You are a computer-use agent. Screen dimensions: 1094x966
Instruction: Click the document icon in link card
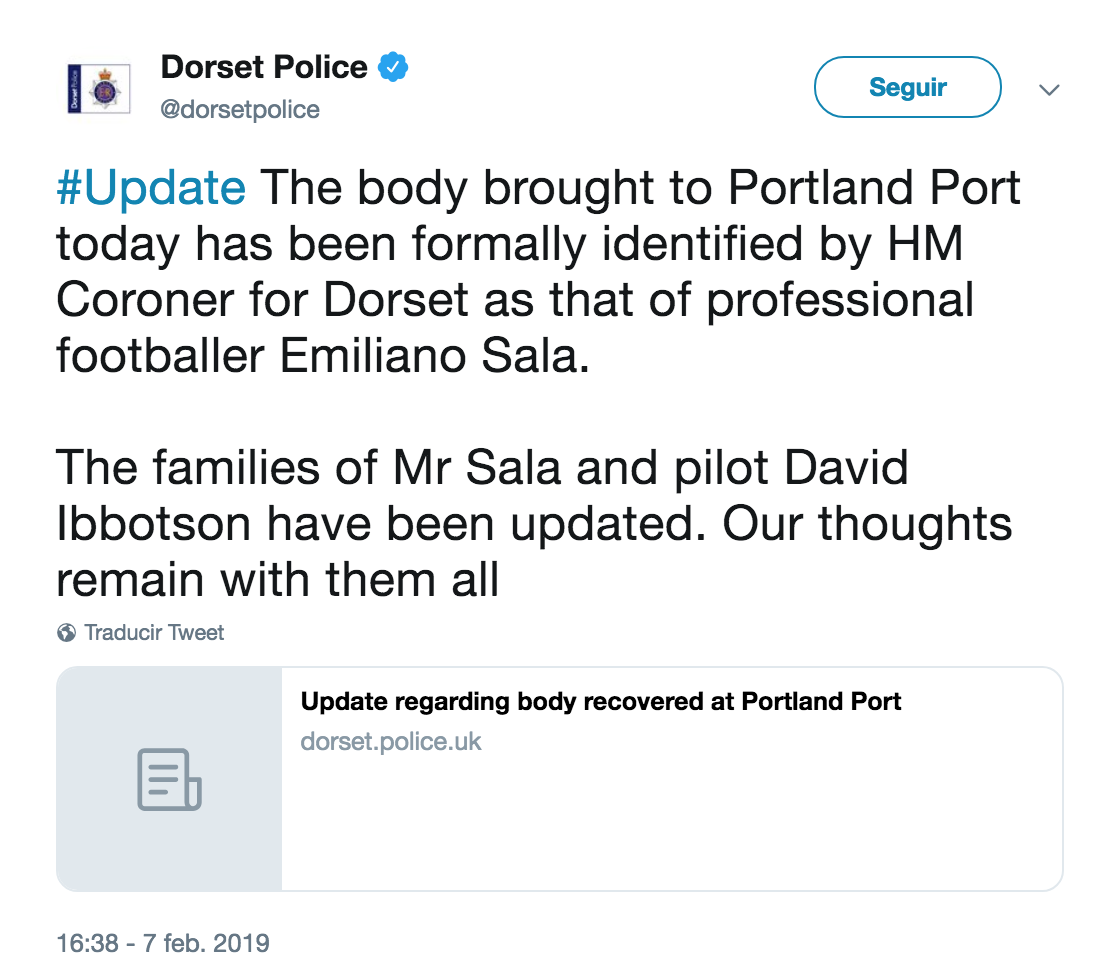169,779
